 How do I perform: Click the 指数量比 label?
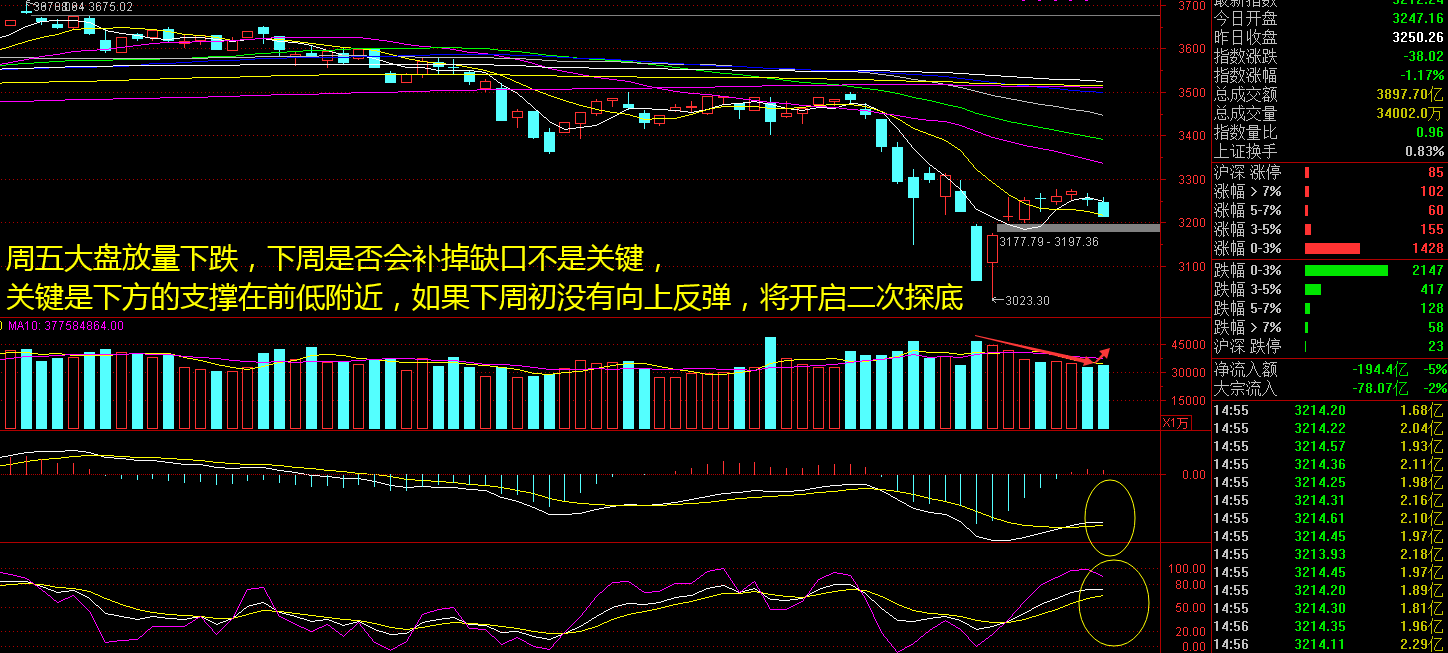[x=1245, y=132]
